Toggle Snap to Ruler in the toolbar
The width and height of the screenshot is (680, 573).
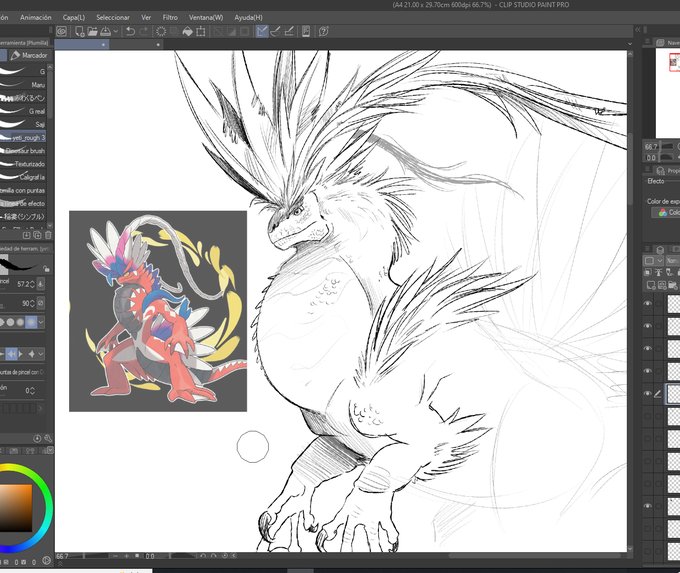coord(262,32)
